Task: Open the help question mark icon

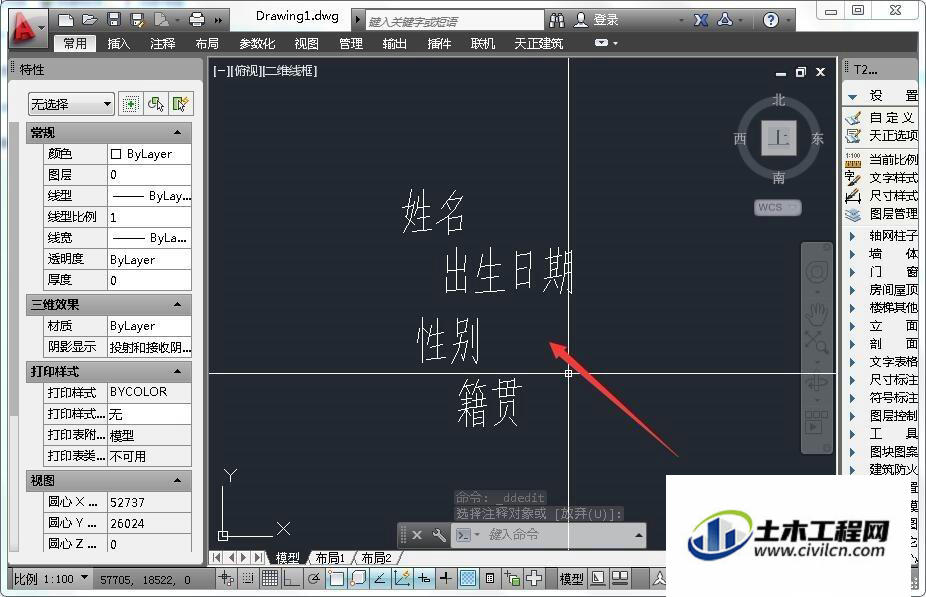Action: pos(770,21)
